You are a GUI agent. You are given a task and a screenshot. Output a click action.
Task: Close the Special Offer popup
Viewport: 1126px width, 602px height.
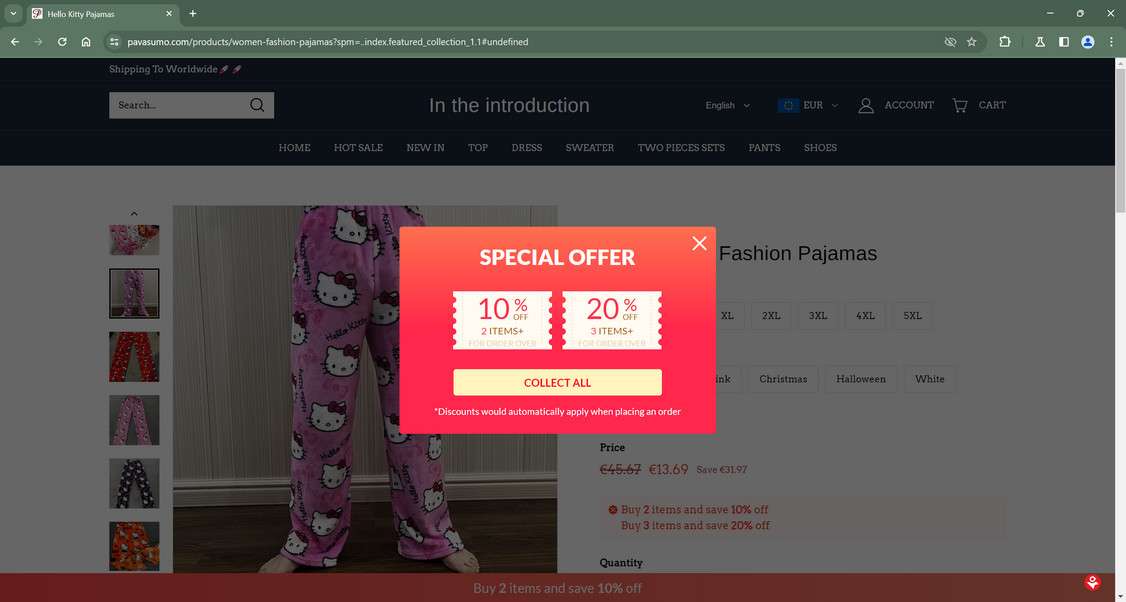tap(699, 244)
